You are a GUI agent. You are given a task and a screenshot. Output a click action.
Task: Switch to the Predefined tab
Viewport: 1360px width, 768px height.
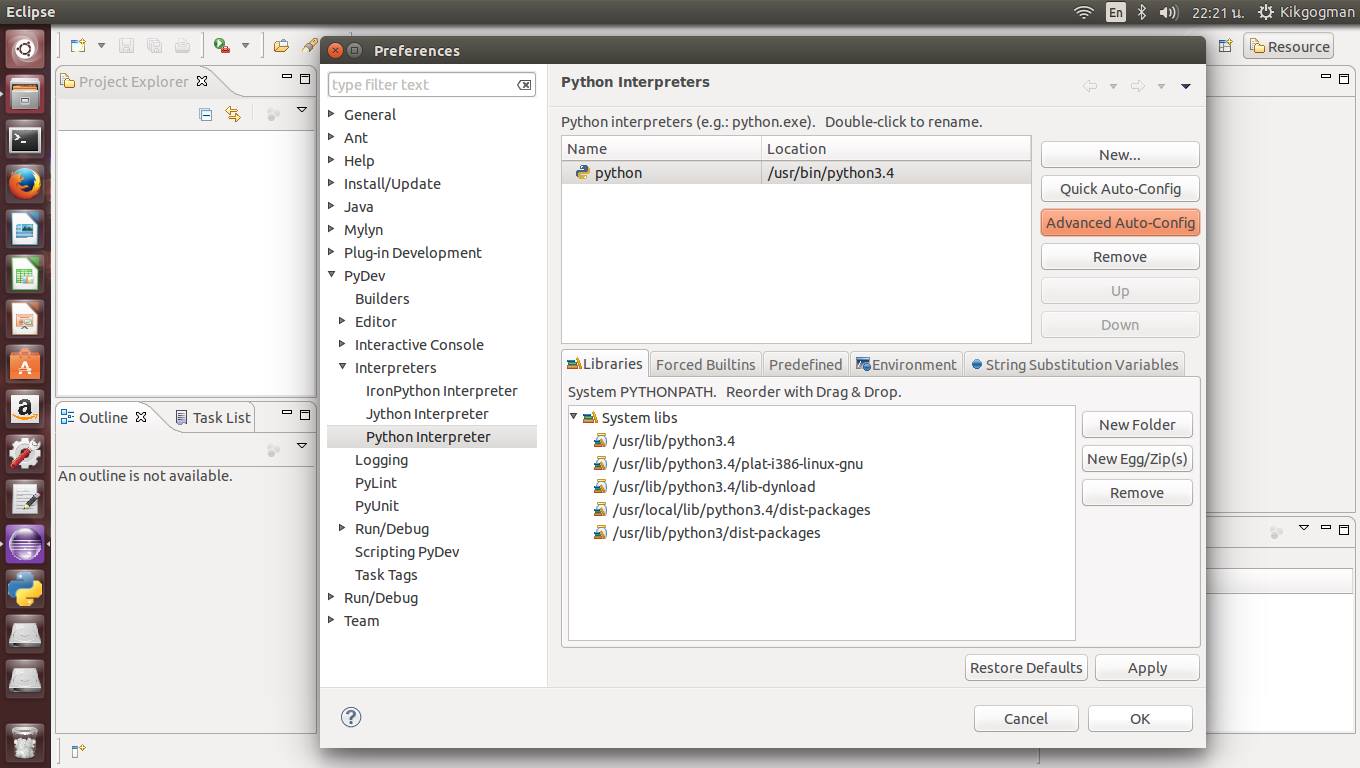pyautogui.click(x=805, y=364)
